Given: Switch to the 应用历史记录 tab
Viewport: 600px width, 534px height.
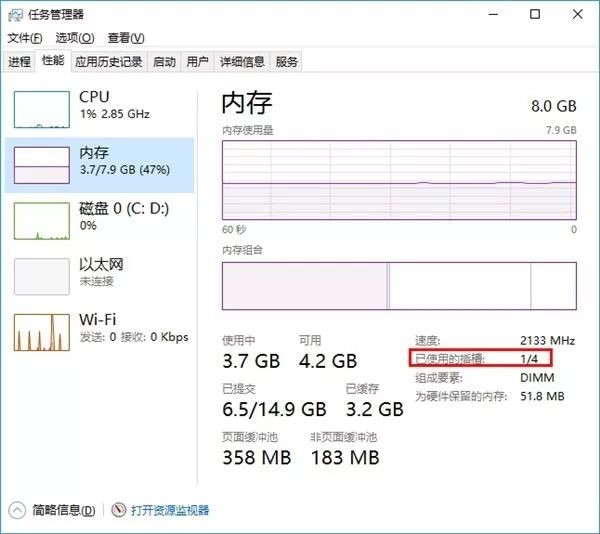Looking at the screenshot, I should (x=108, y=62).
